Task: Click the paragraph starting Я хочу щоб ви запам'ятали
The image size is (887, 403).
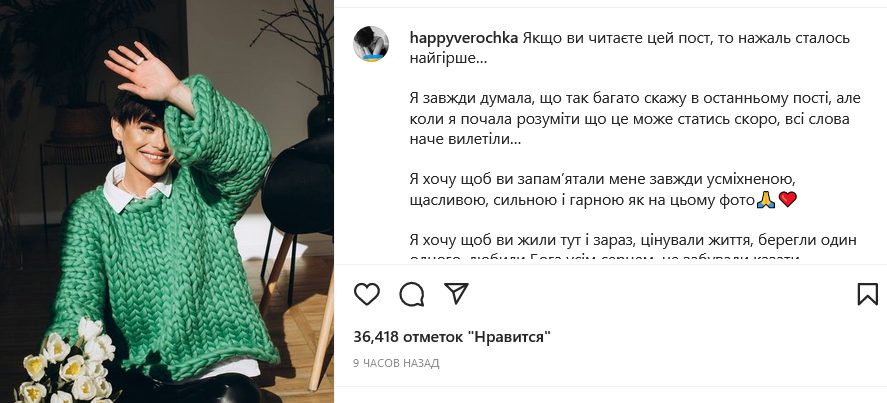Action: pos(603,190)
